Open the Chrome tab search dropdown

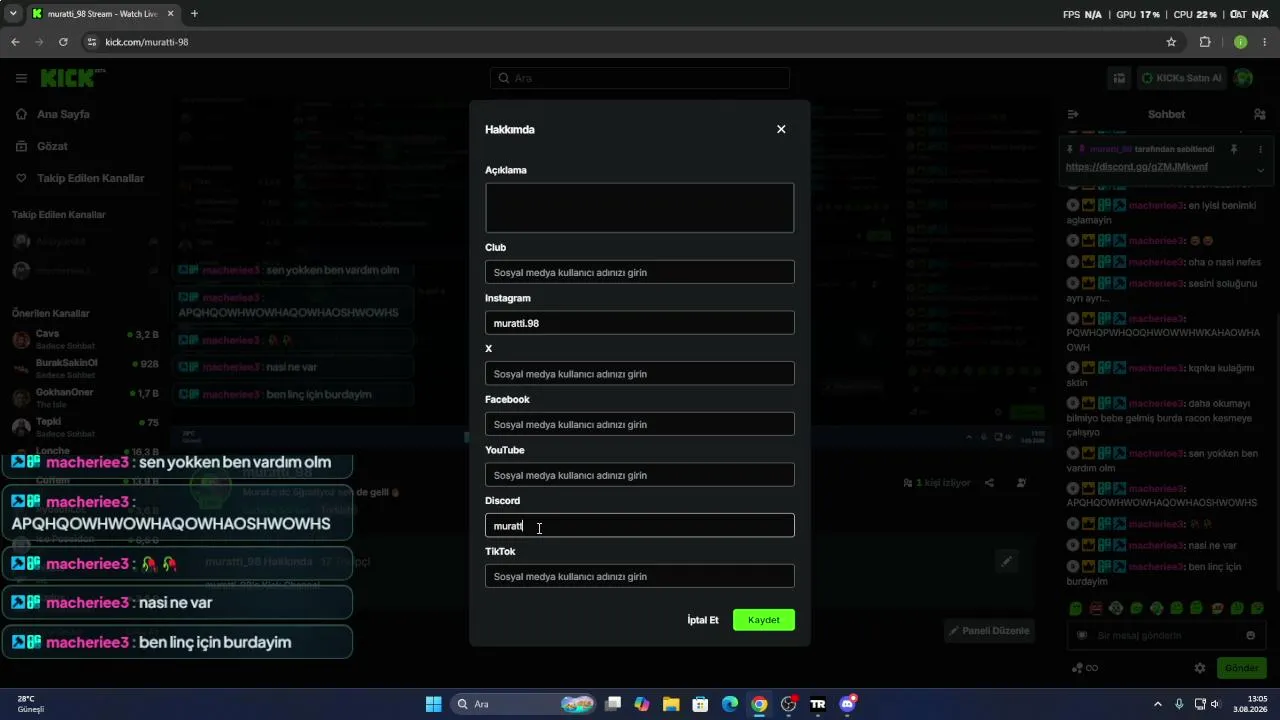[13, 14]
